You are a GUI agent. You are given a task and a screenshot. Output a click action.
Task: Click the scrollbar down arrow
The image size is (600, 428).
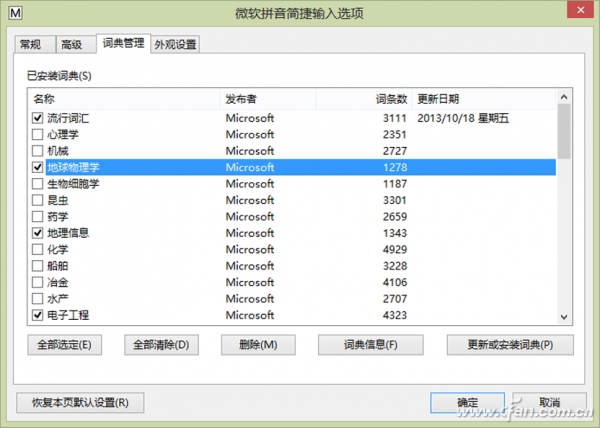[x=564, y=317]
